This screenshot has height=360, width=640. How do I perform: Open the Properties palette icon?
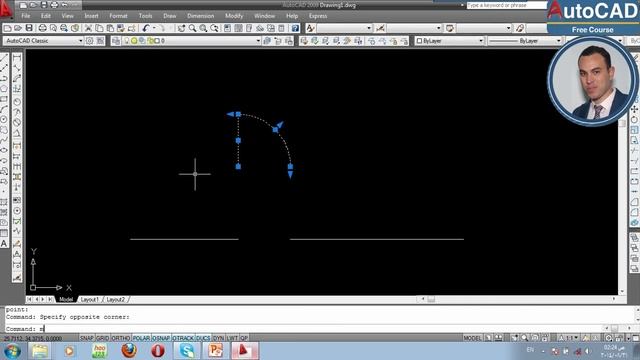pos(227,28)
